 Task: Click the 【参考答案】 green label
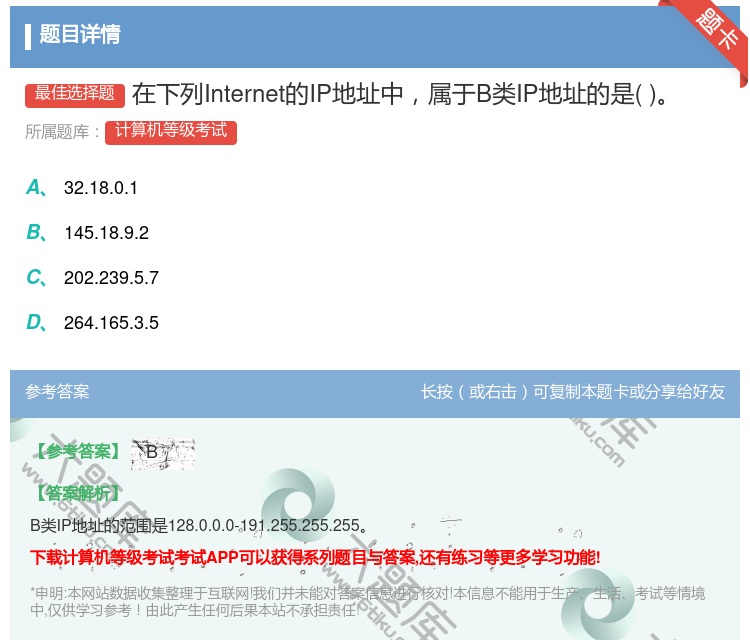tap(78, 451)
